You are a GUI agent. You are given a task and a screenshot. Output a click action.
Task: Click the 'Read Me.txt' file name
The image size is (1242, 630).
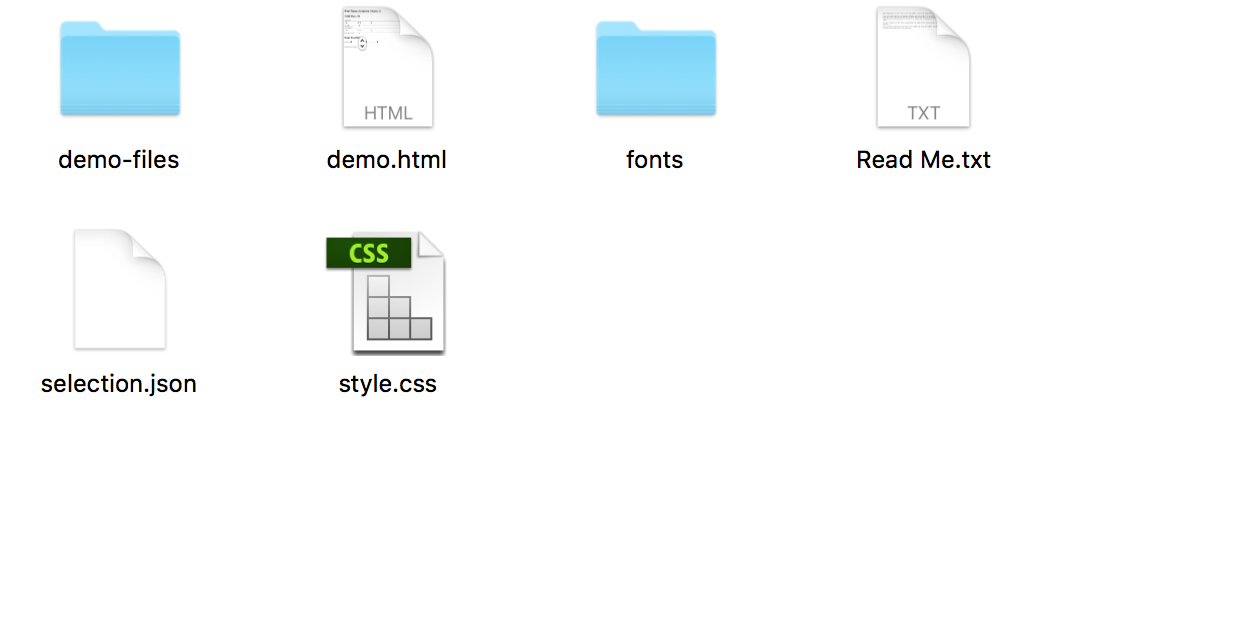pyautogui.click(x=923, y=160)
